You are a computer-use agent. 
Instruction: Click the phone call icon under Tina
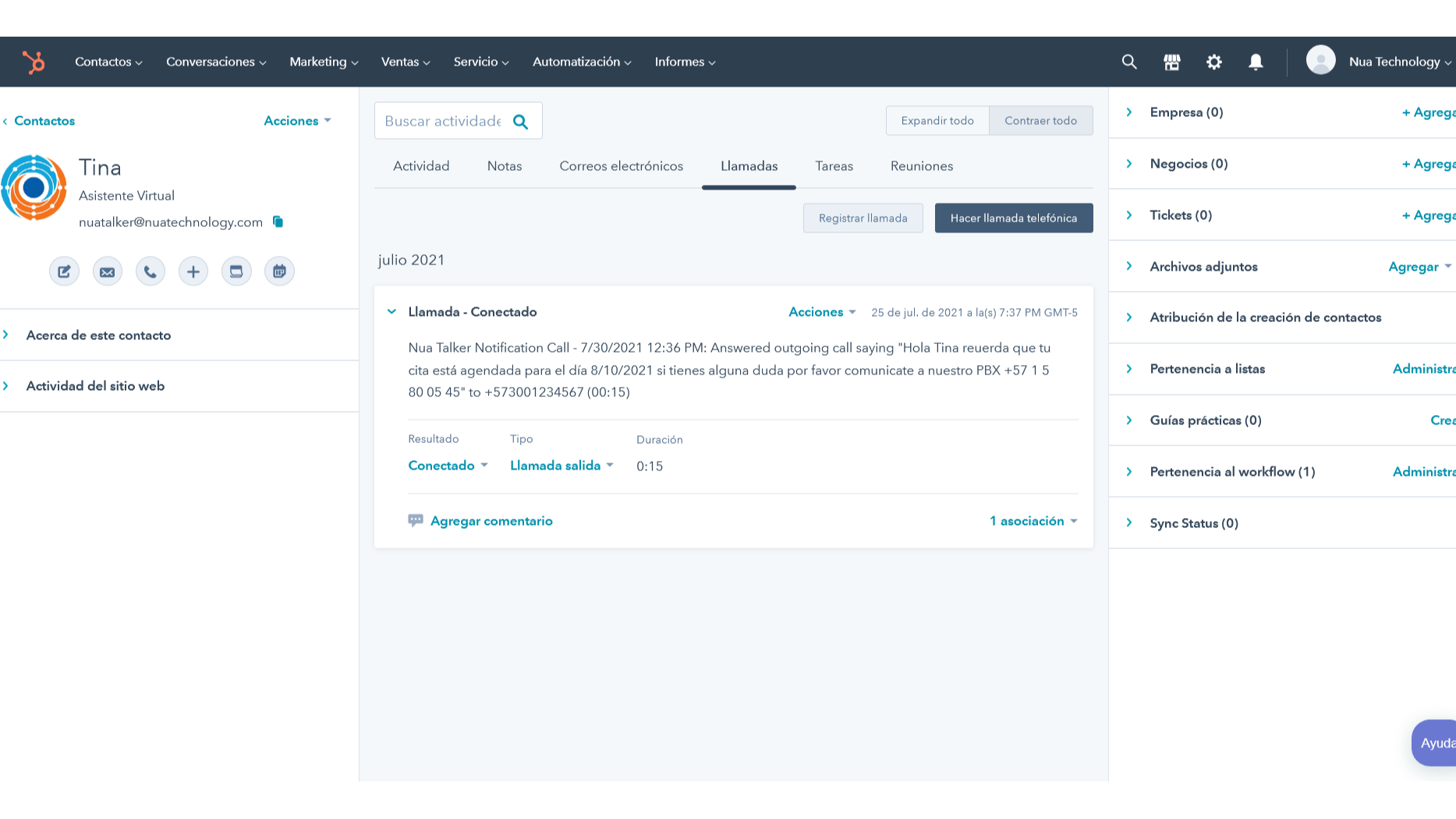[151, 271]
